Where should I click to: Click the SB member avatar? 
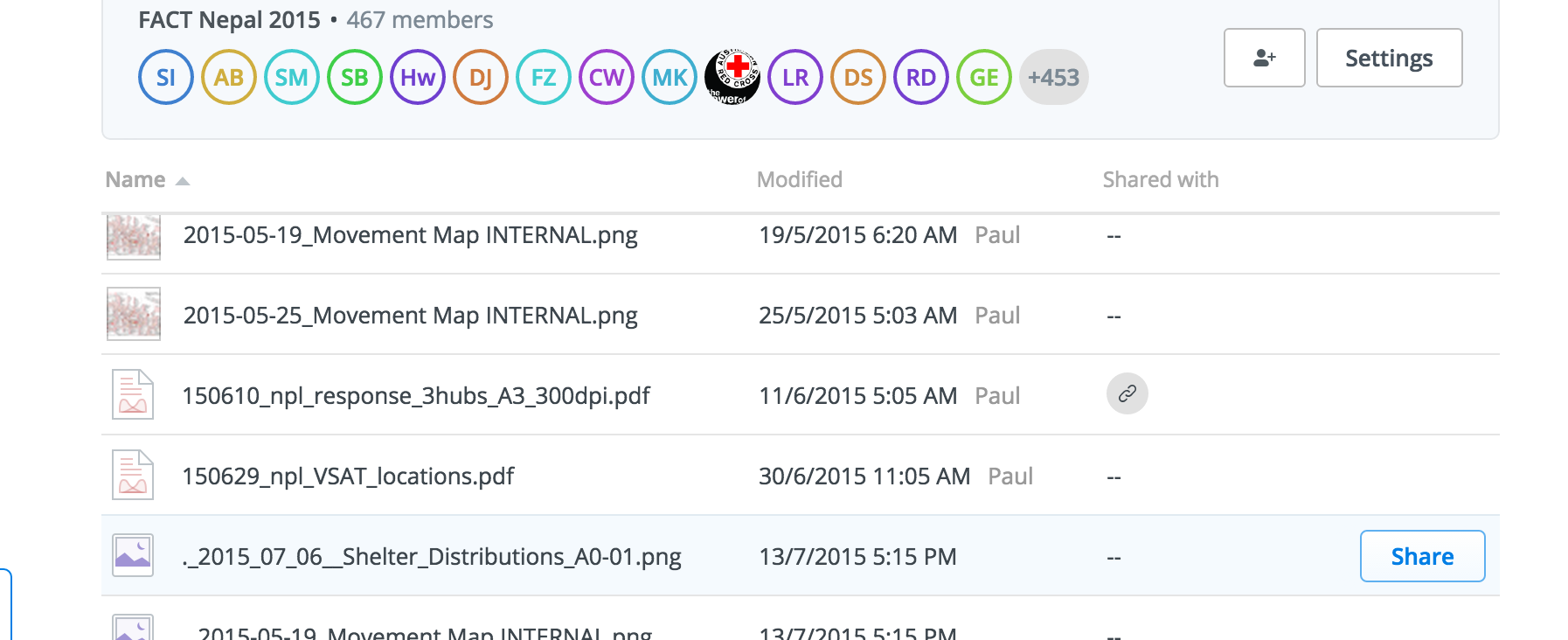click(x=355, y=77)
